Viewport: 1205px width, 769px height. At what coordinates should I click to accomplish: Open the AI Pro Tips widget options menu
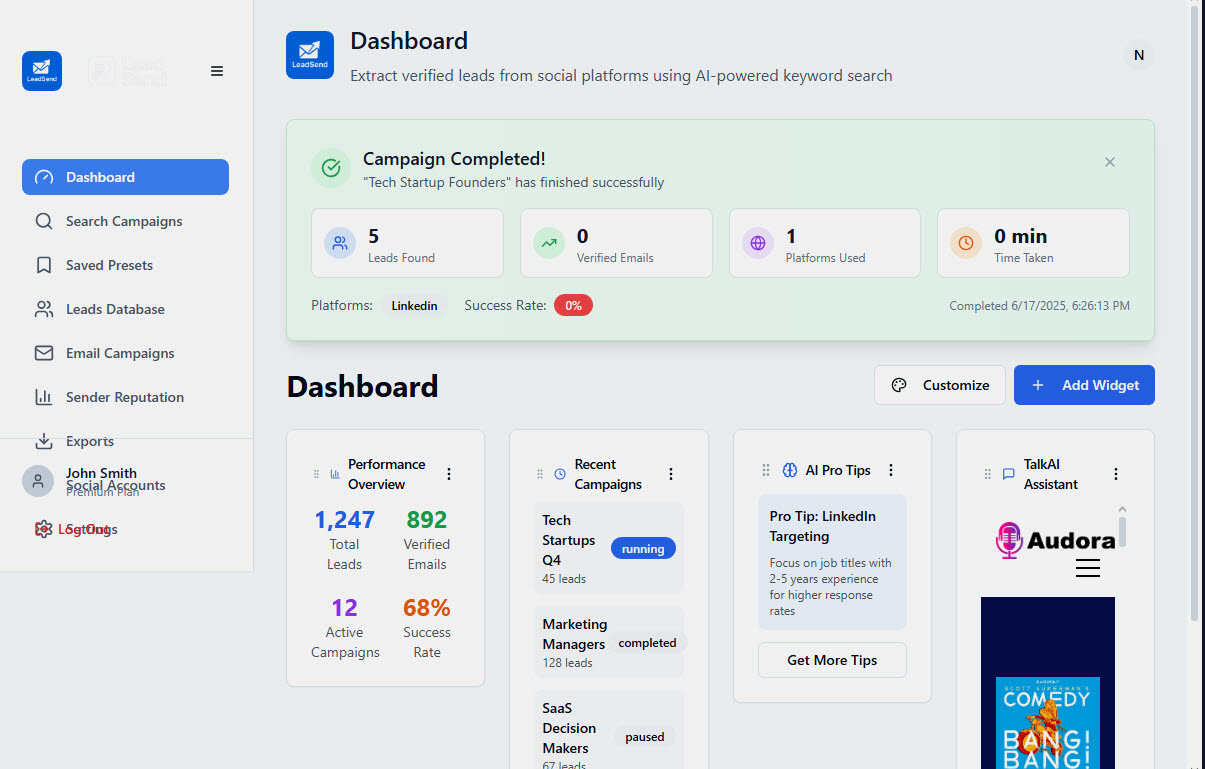pos(891,470)
